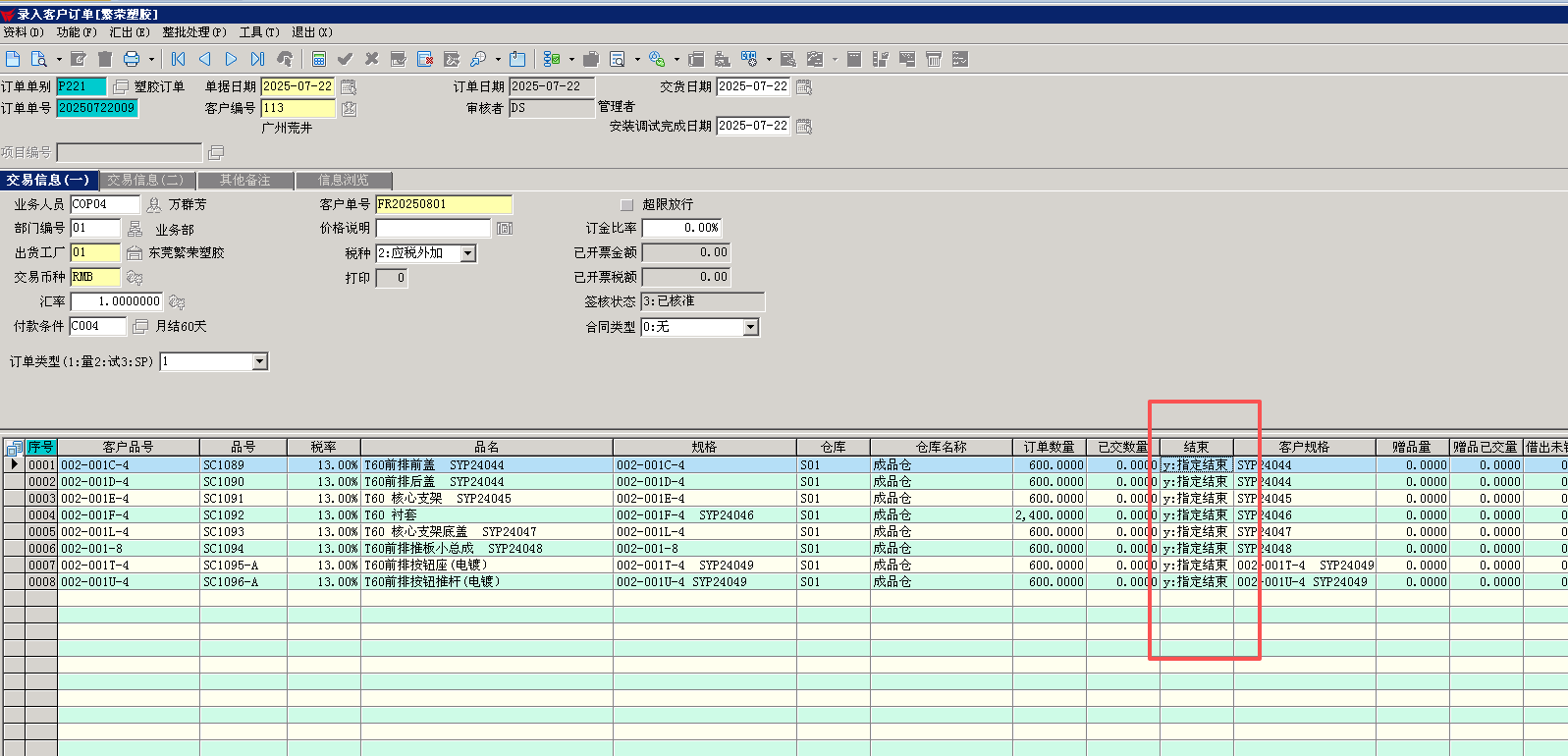Open 工具(T) menu
The image size is (1568, 756).
[x=259, y=32]
